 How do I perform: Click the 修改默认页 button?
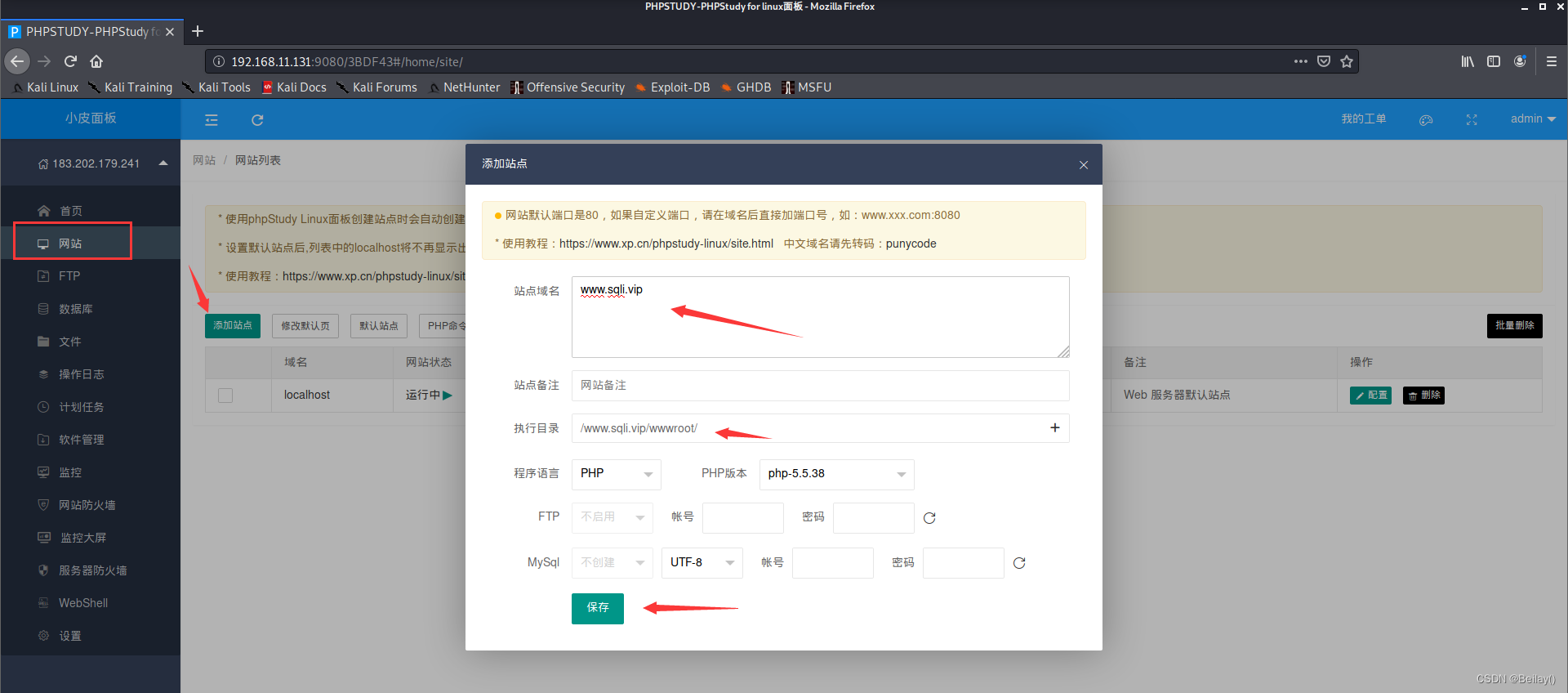pyautogui.click(x=305, y=325)
